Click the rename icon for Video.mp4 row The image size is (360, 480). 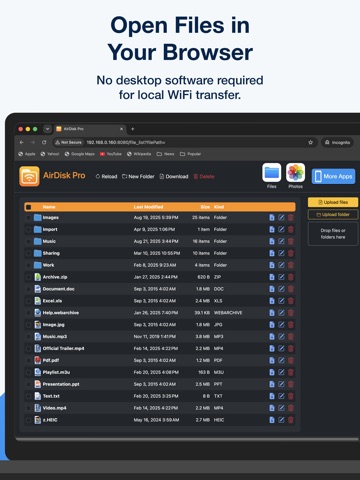[x=281, y=408]
